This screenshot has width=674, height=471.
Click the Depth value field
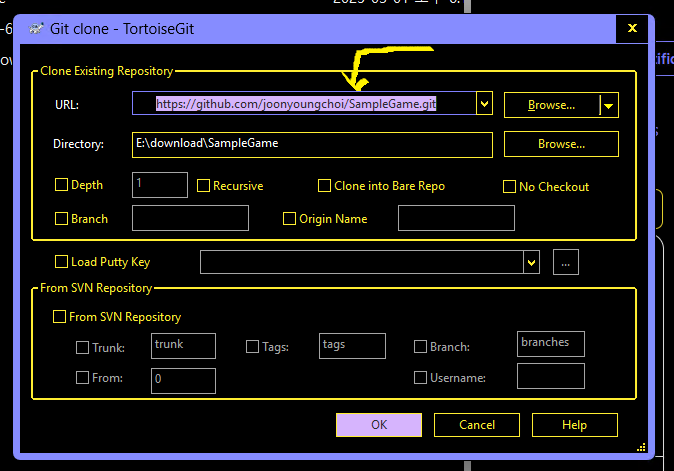click(x=160, y=185)
